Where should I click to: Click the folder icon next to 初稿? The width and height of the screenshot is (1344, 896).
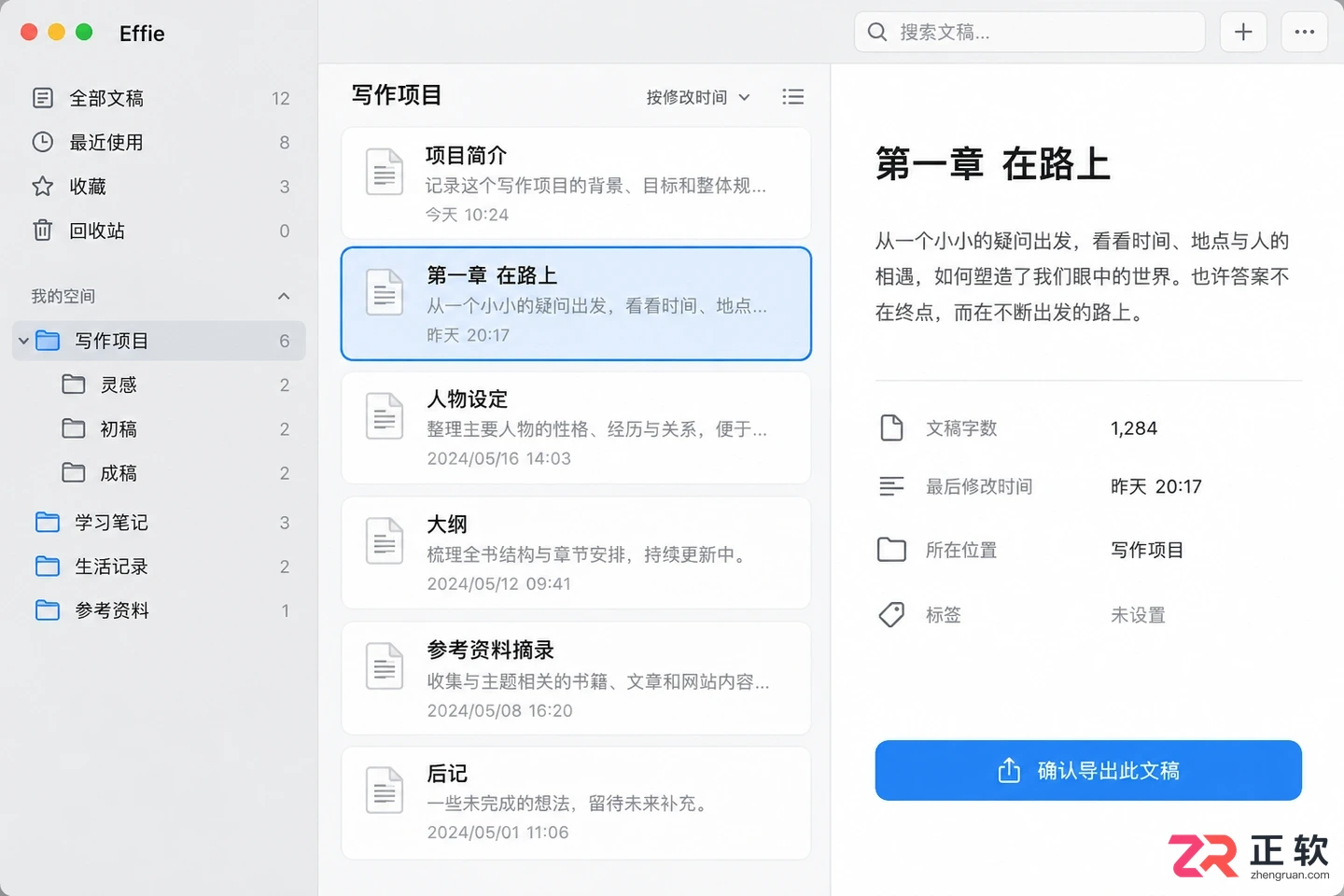(74, 428)
